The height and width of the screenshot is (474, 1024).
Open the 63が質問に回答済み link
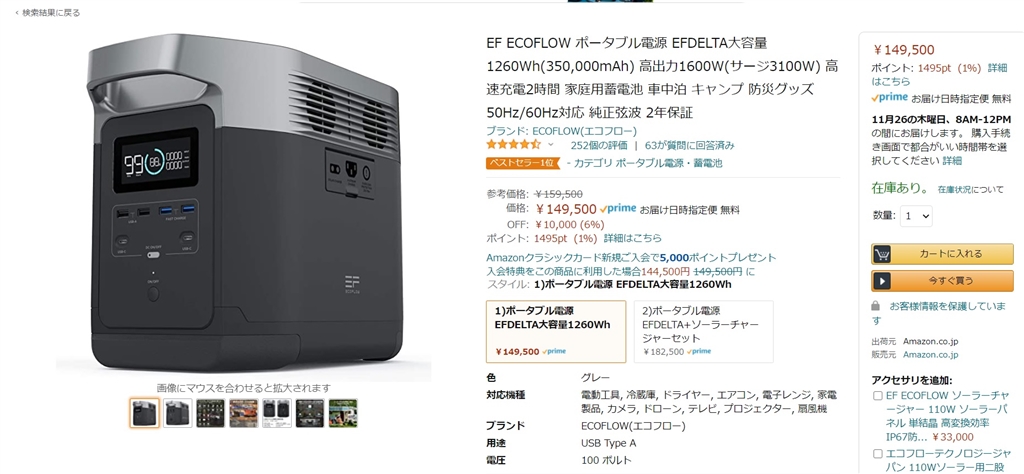pyautogui.click(x=690, y=145)
